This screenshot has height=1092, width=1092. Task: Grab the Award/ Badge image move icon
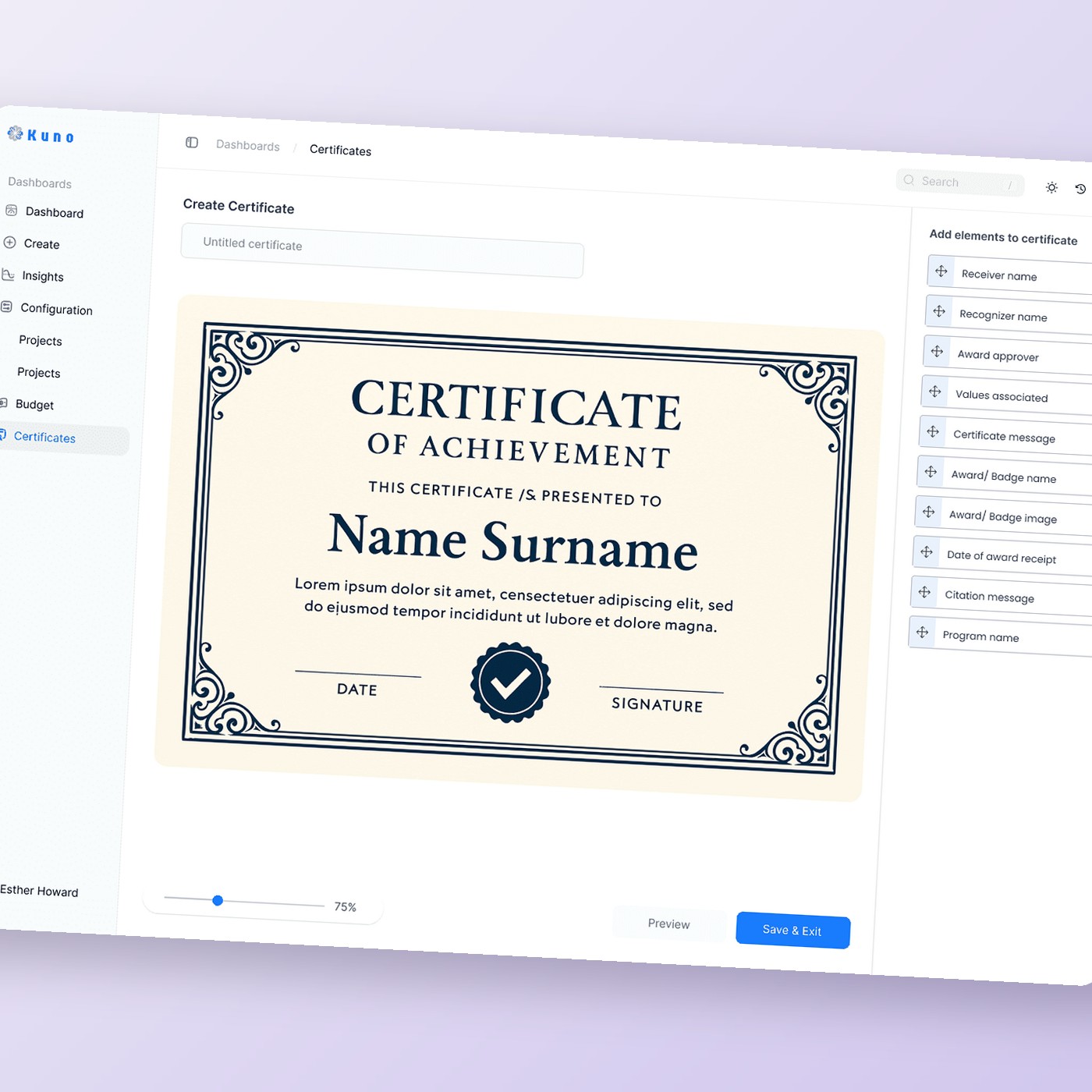[x=928, y=512]
